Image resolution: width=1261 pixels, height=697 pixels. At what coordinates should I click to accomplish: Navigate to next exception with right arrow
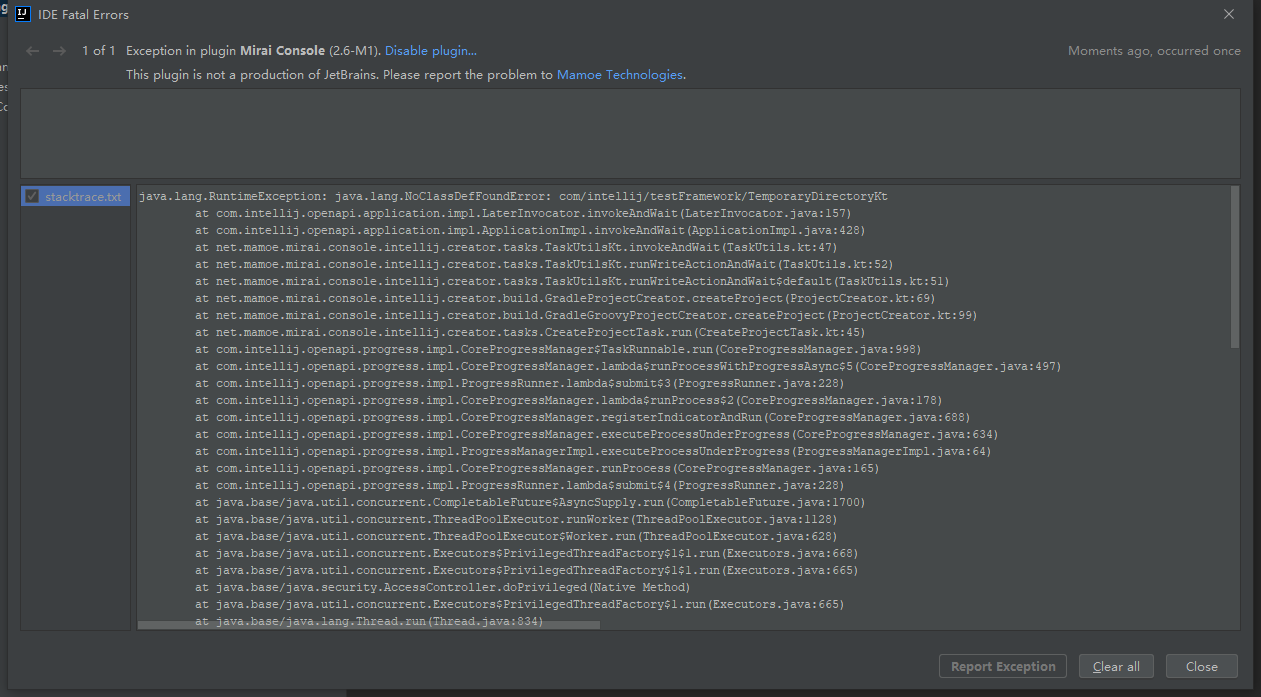click(60, 50)
